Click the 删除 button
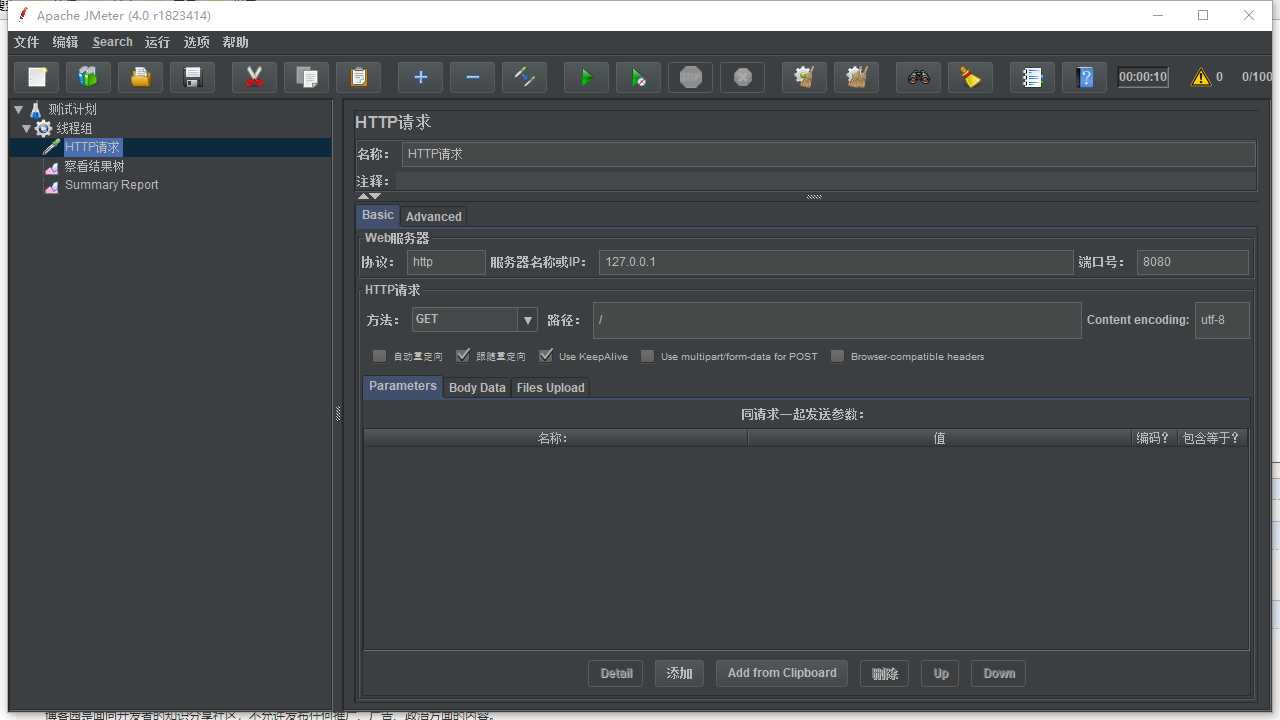Image resolution: width=1280 pixels, height=720 pixels. pos(885,673)
